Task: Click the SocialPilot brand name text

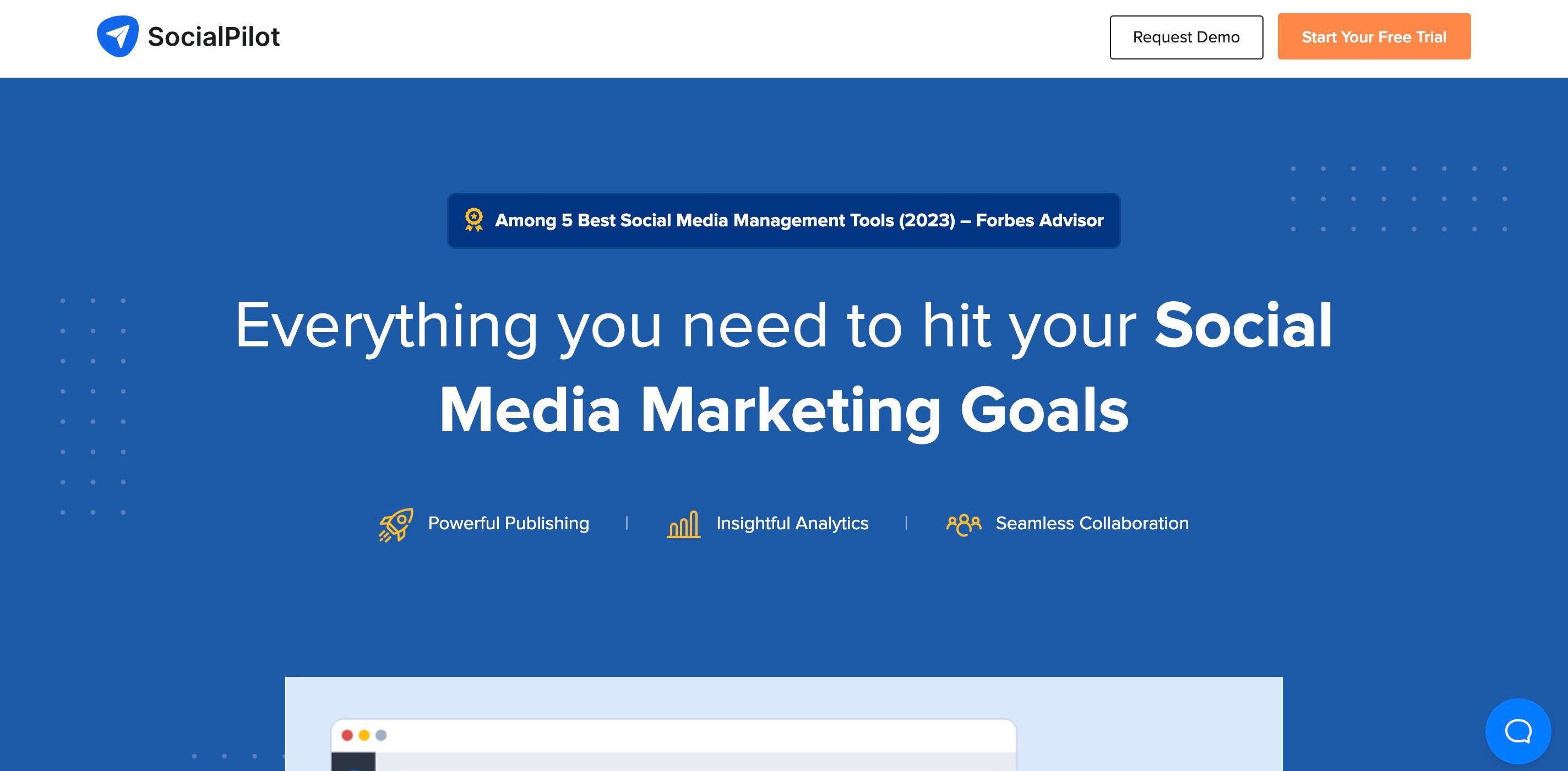Action: pyautogui.click(x=214, y=36)
